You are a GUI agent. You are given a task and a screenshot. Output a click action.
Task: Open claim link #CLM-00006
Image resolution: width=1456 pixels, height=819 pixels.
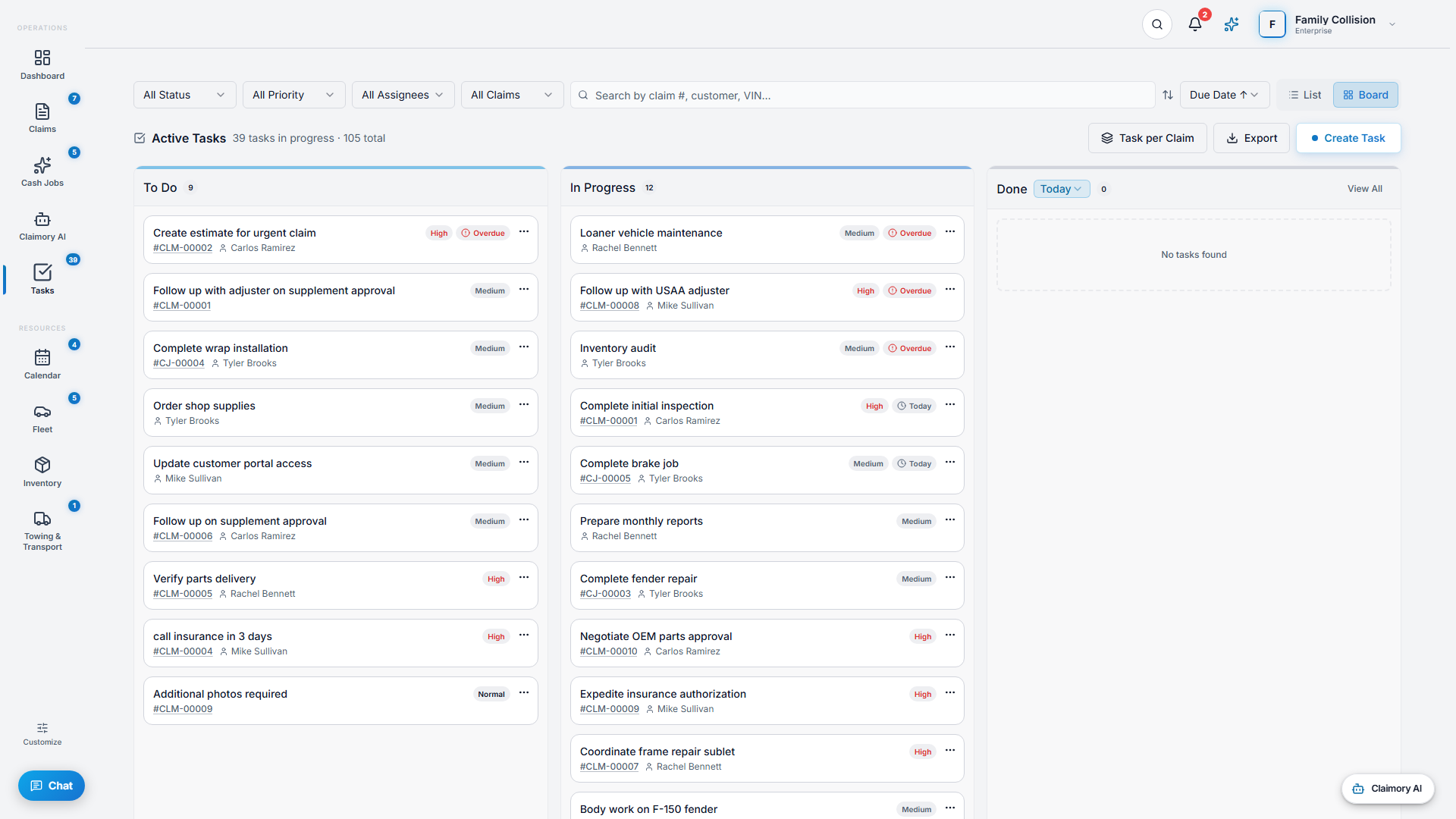click(183, 536)
